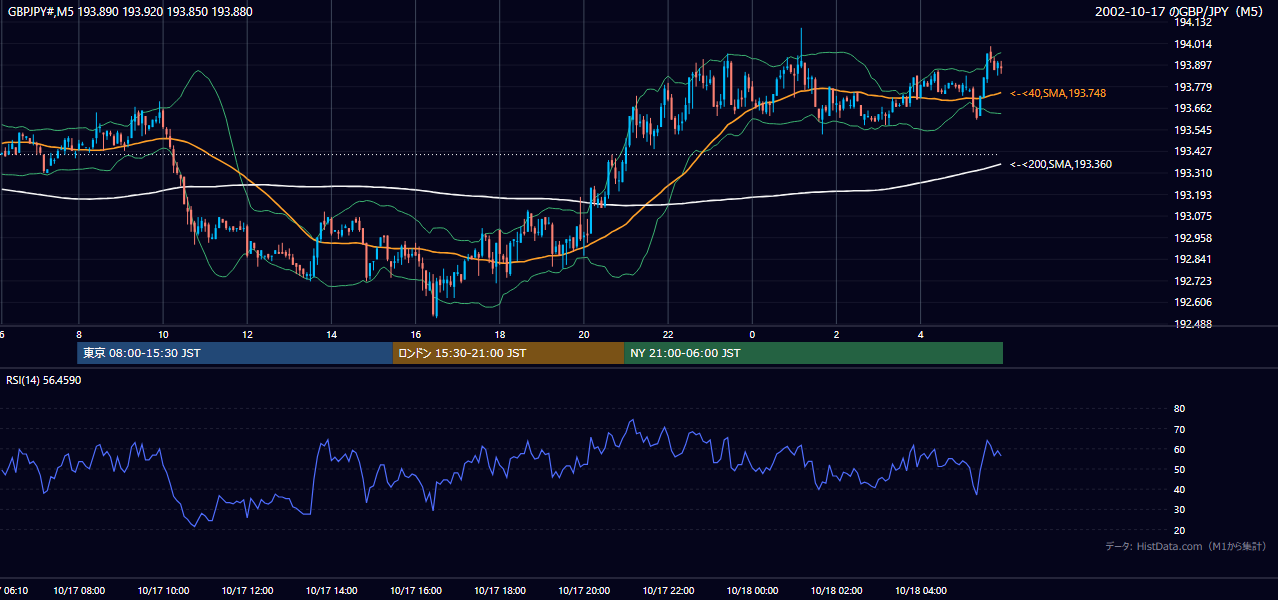The width and height of the screenshot is (1278, 600).
Task: Click price axis value 193.779
Action: point(1193,87)
